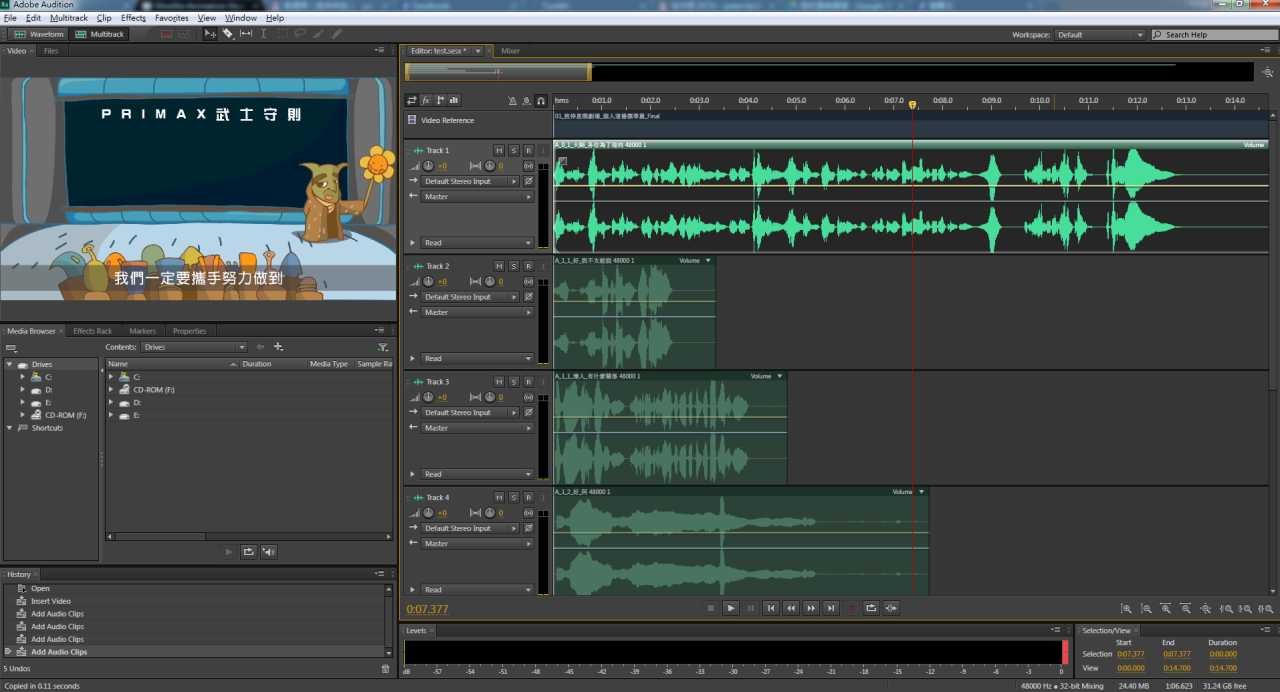This screenshot has width=1280, height=692.
Task: Click Zoom In Amplitude icon
Action: click(x=1127, y=608)
